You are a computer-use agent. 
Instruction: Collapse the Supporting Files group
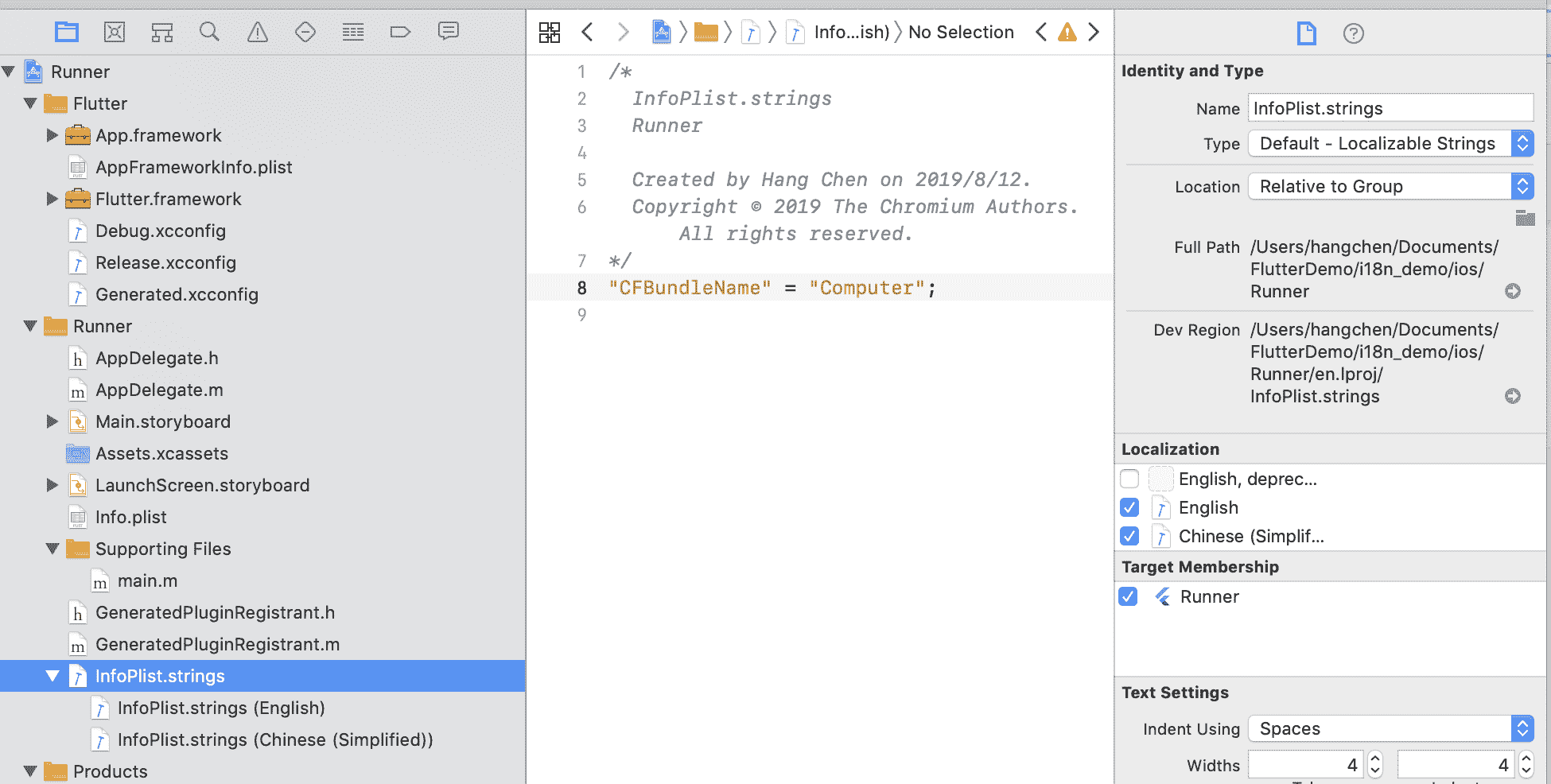53,549
